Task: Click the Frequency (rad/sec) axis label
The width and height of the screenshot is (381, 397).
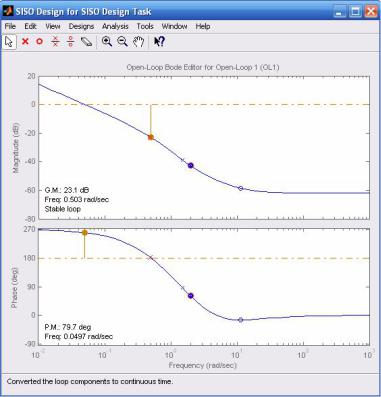Action: [203, 365]
